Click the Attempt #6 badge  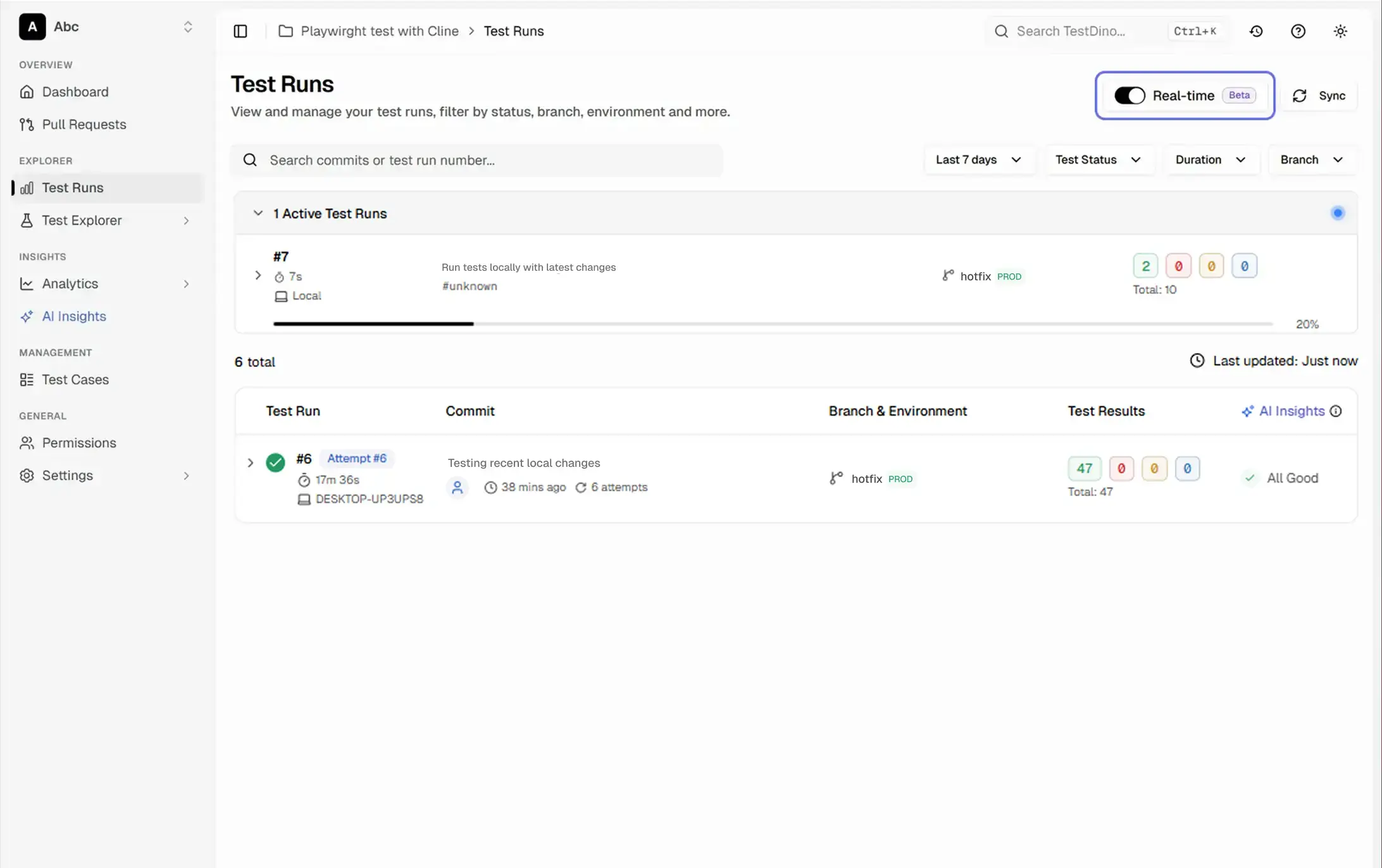click(357, 459)
